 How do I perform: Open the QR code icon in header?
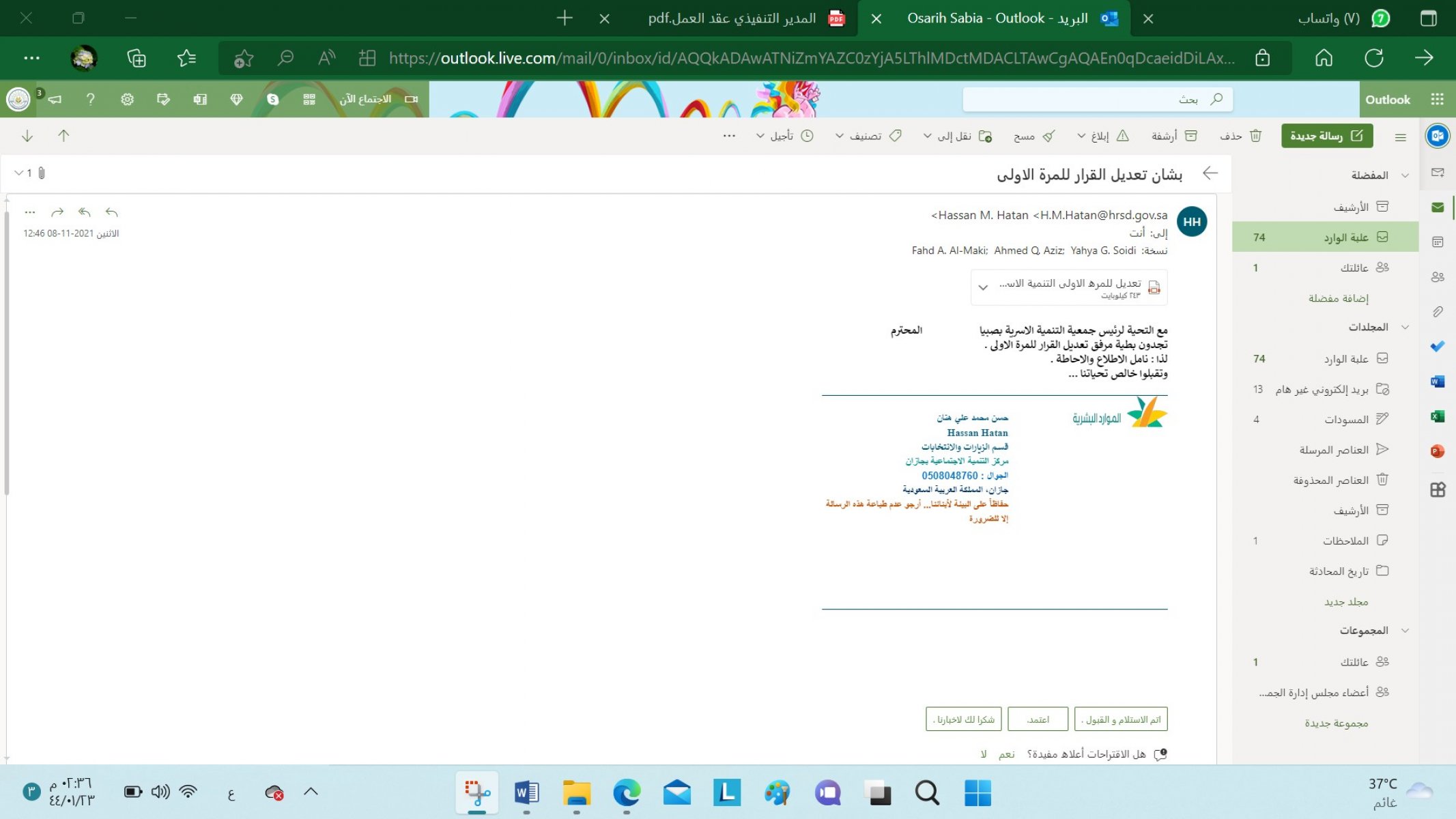click(x=309, y=100)
